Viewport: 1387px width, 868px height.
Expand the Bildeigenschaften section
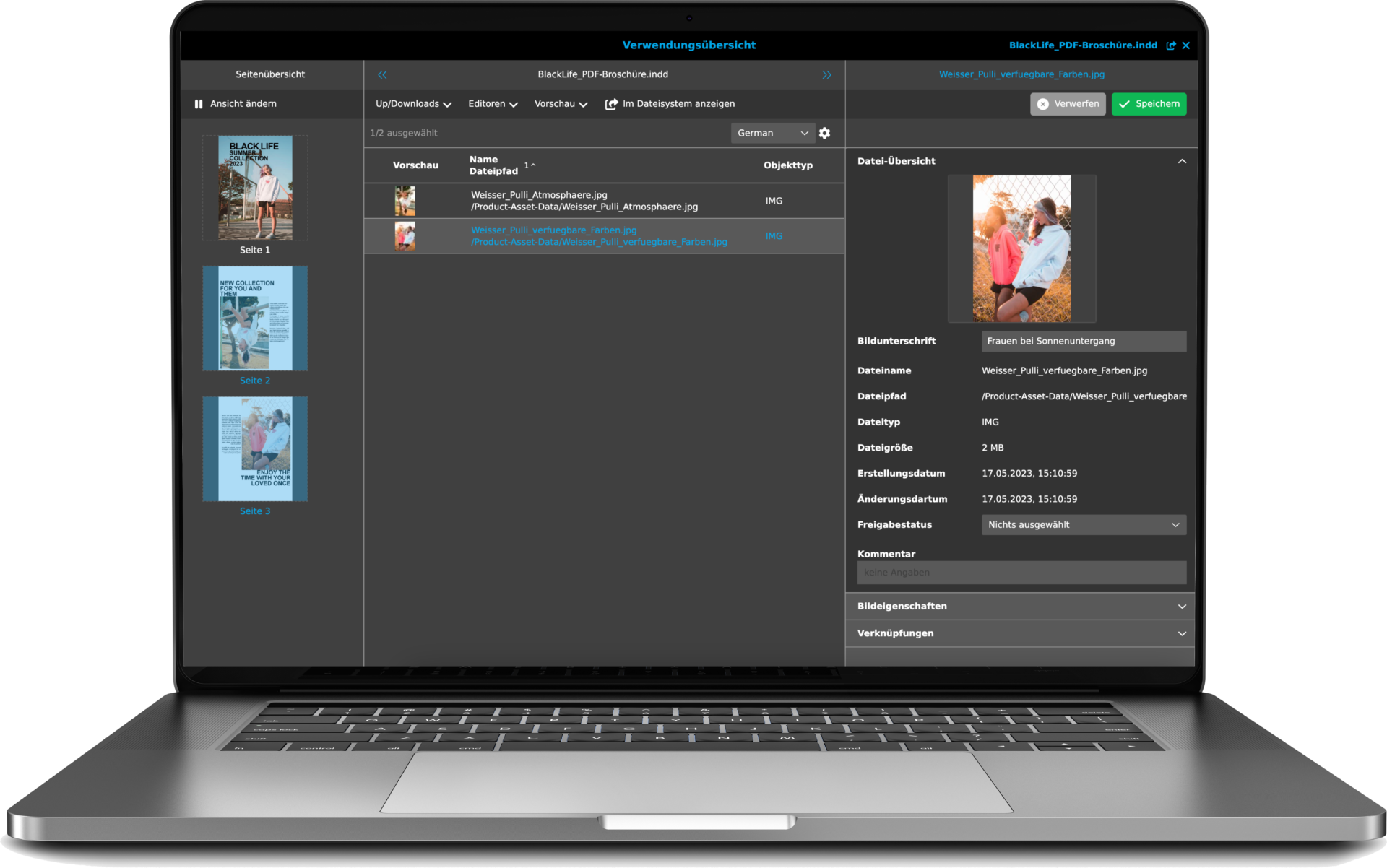(1021, 607)
